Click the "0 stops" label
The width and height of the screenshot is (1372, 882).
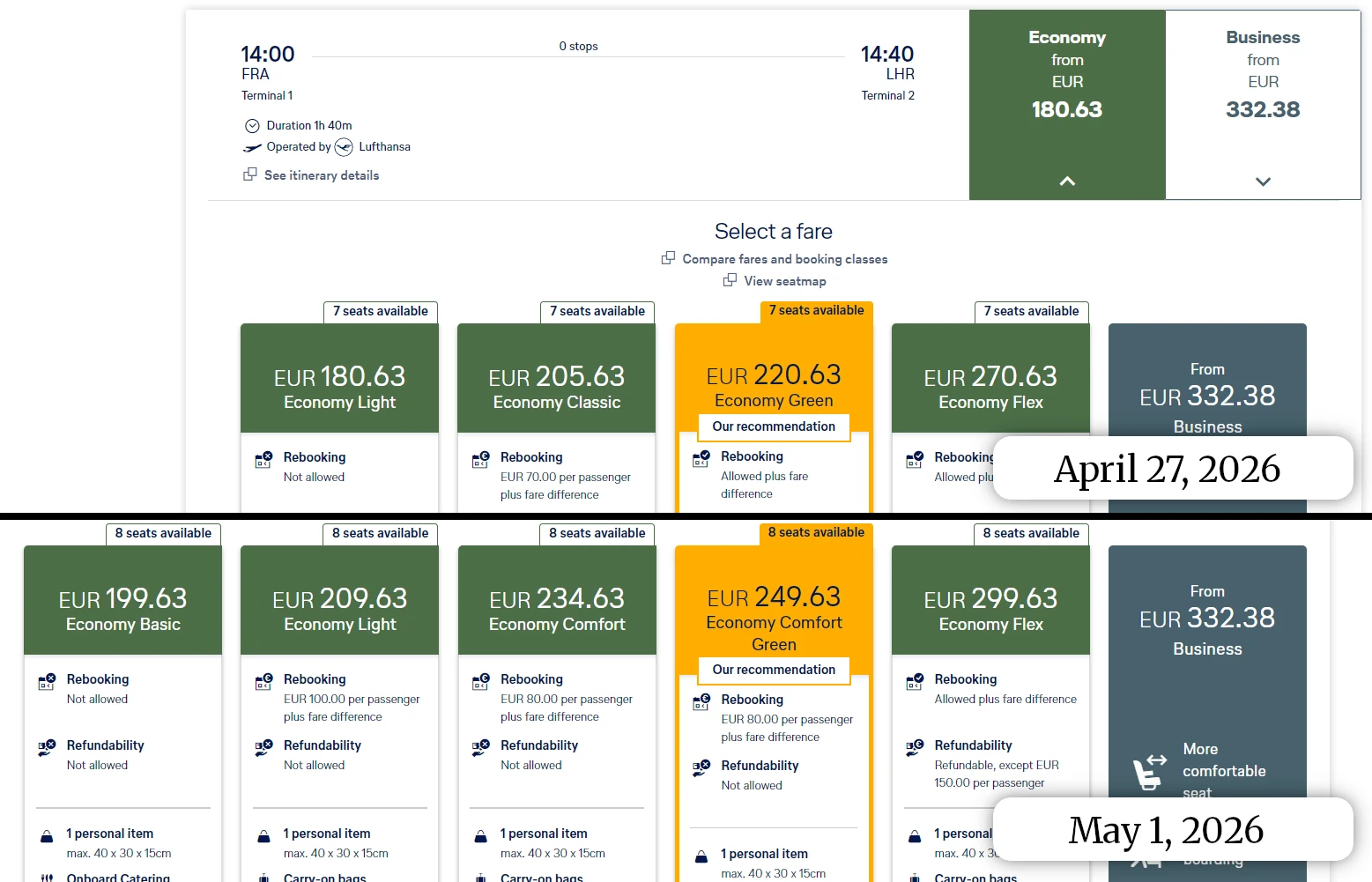(578, 46)
